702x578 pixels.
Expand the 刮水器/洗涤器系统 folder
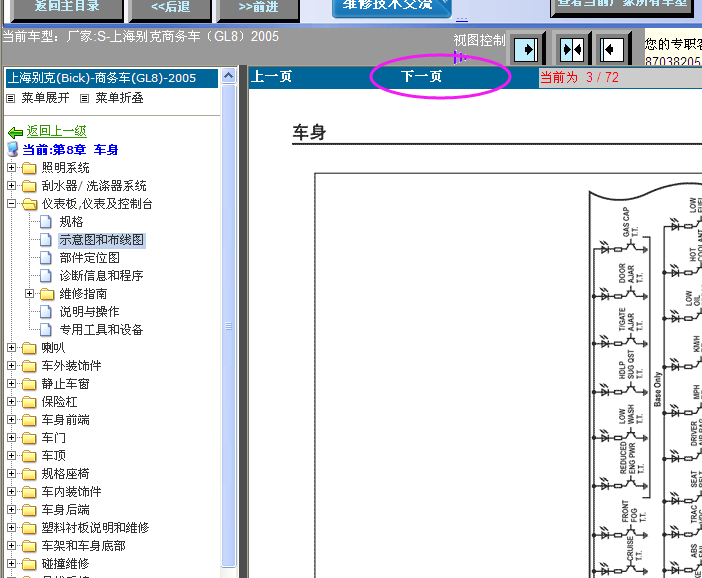12,185
